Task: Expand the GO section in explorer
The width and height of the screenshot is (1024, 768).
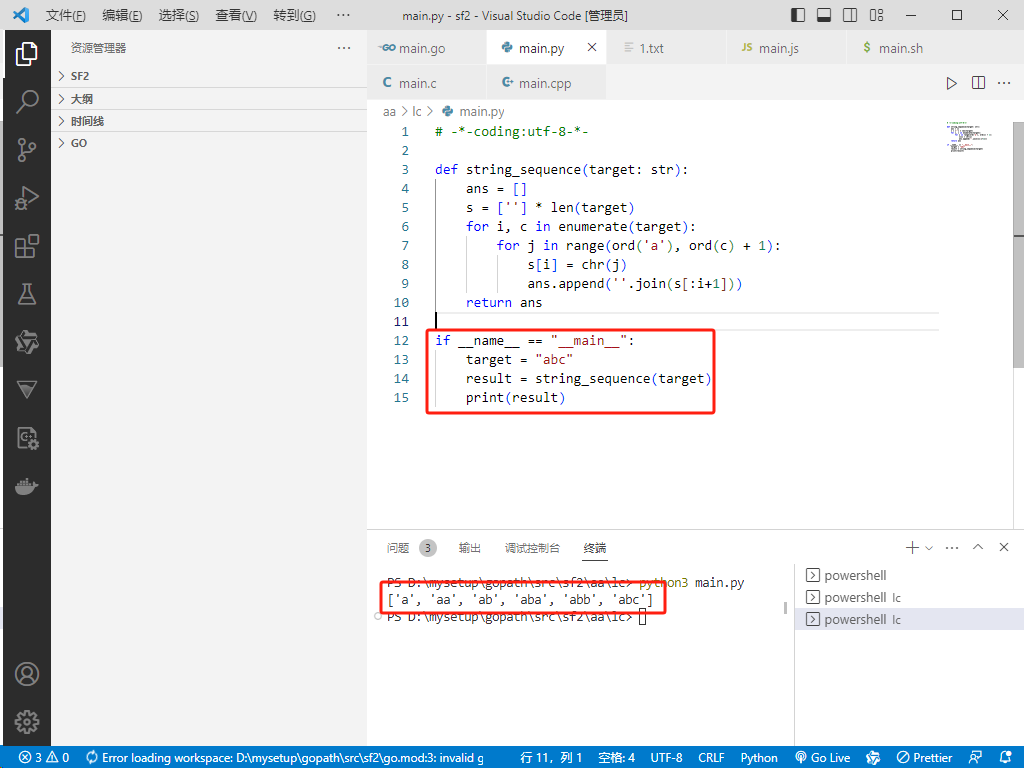Action: coord(209,143)
